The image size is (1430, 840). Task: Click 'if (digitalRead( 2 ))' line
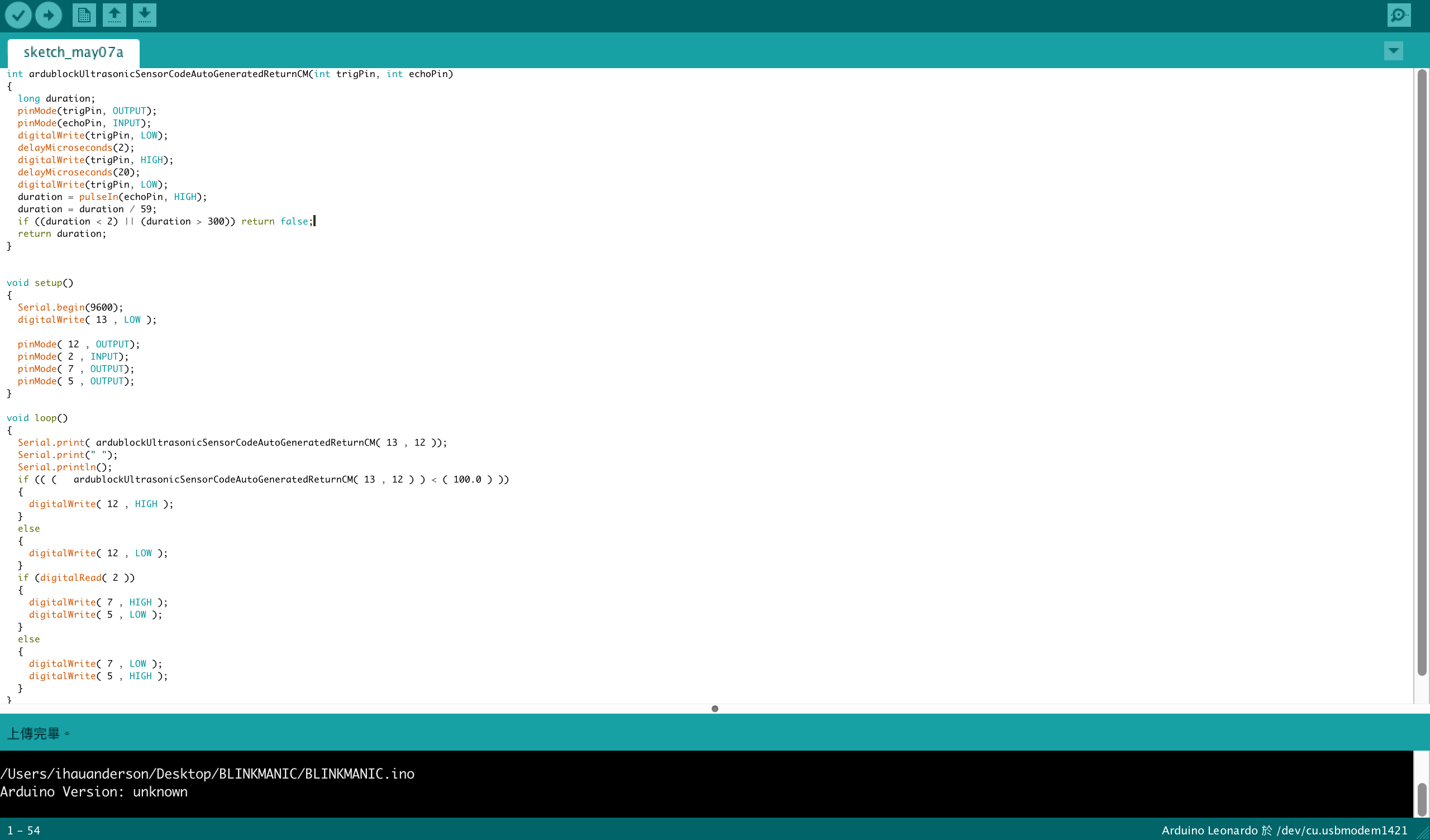click(76, 578)
